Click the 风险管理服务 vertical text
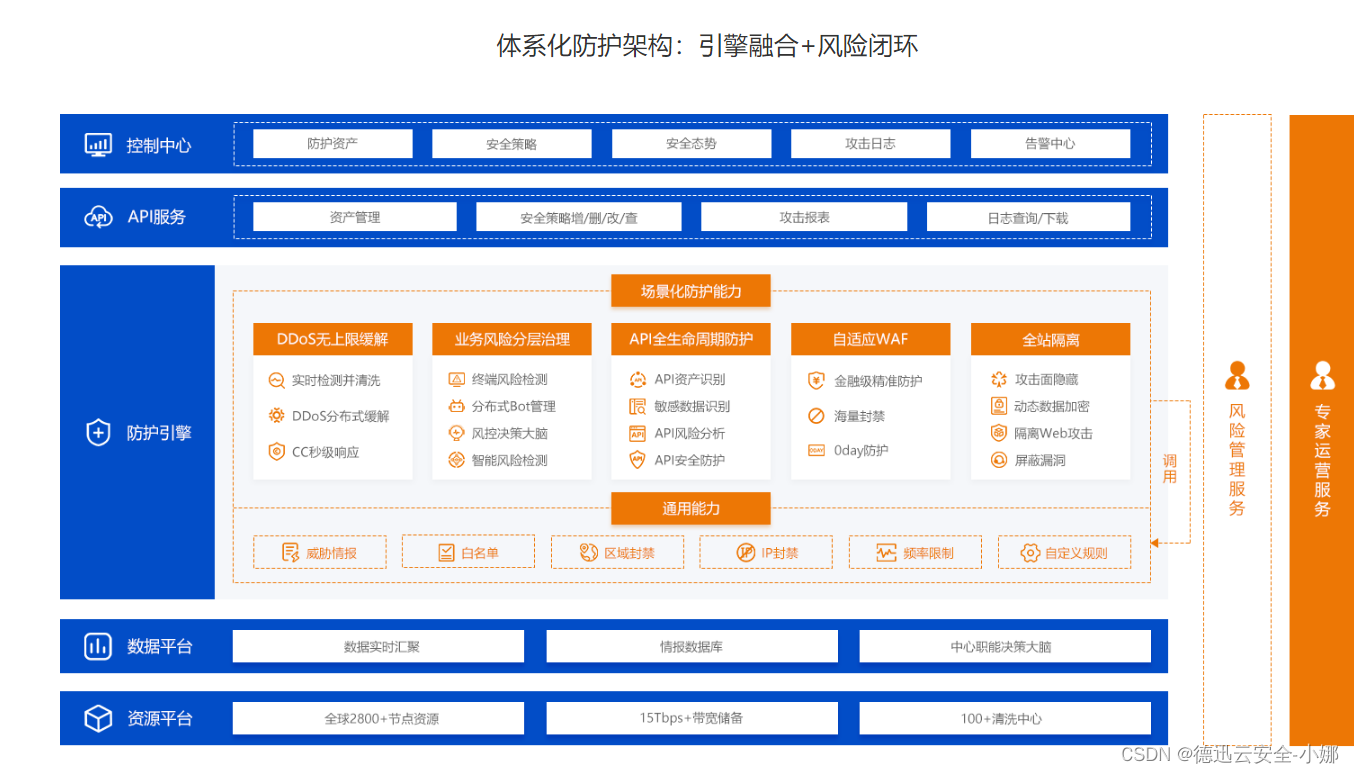Viewport: 1354px width, 773px height. (x=1237, y=459)
